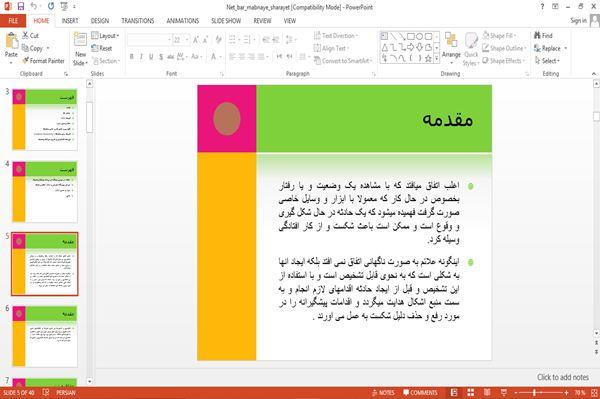Image resolution: width=600 pixels, height=399 pixels.
Task: Click the Undo arrow icon
Action: [34, 6]
